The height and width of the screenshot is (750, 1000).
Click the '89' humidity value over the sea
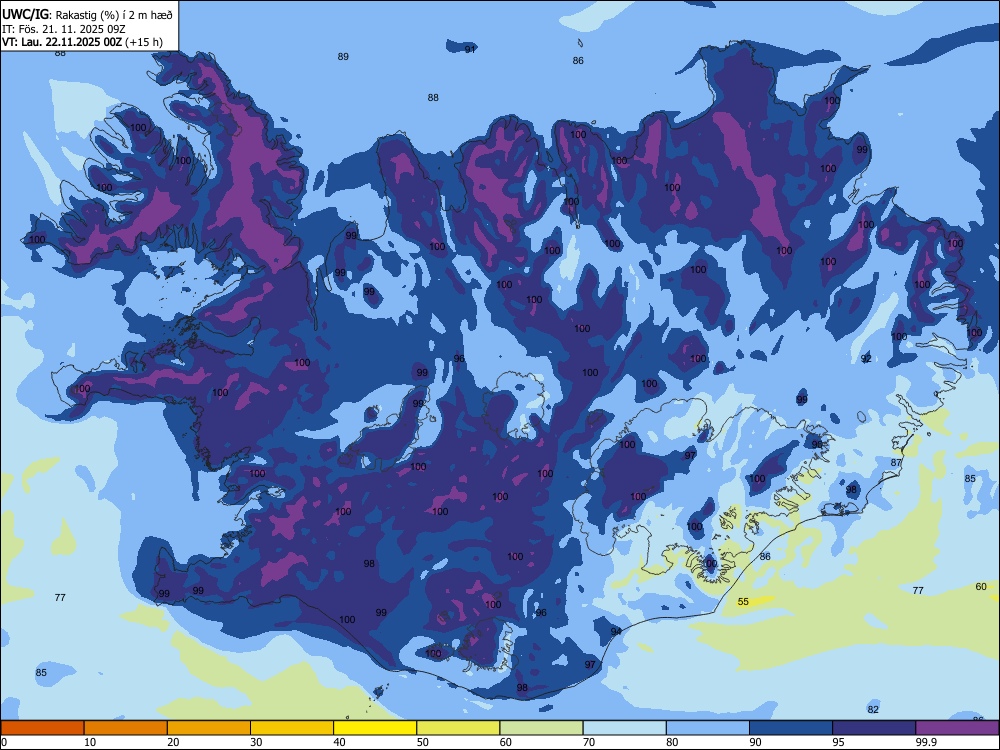343,57
